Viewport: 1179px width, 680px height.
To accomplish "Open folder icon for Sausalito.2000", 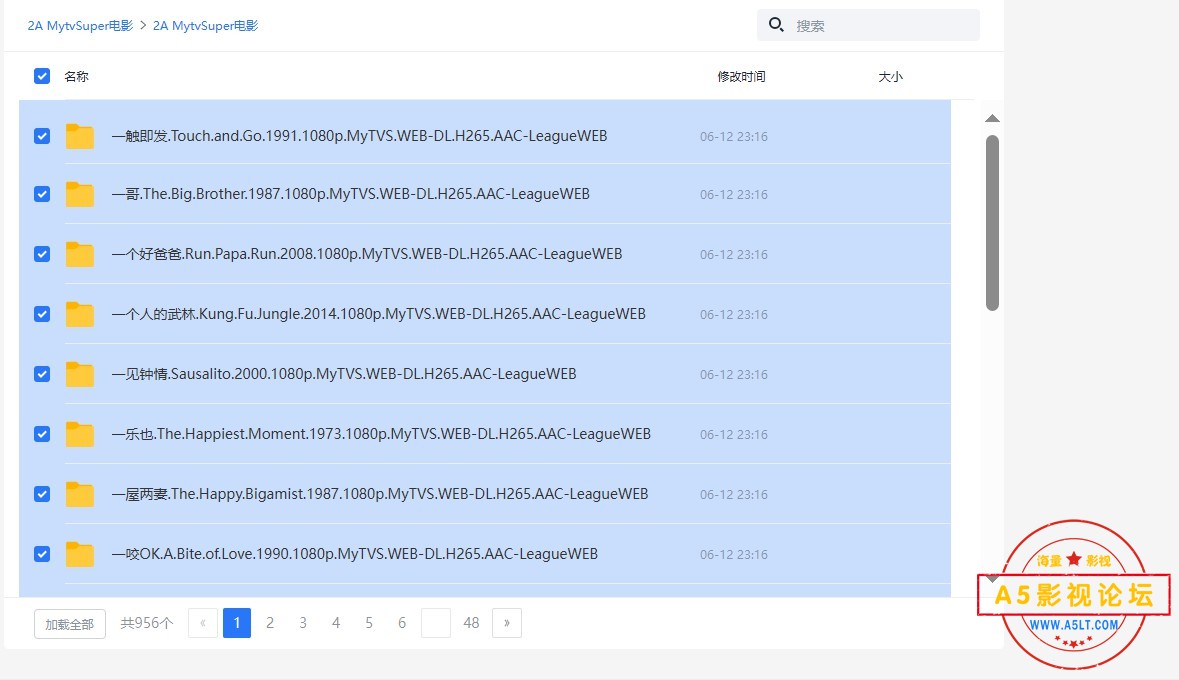I will [x=80, y=374].
